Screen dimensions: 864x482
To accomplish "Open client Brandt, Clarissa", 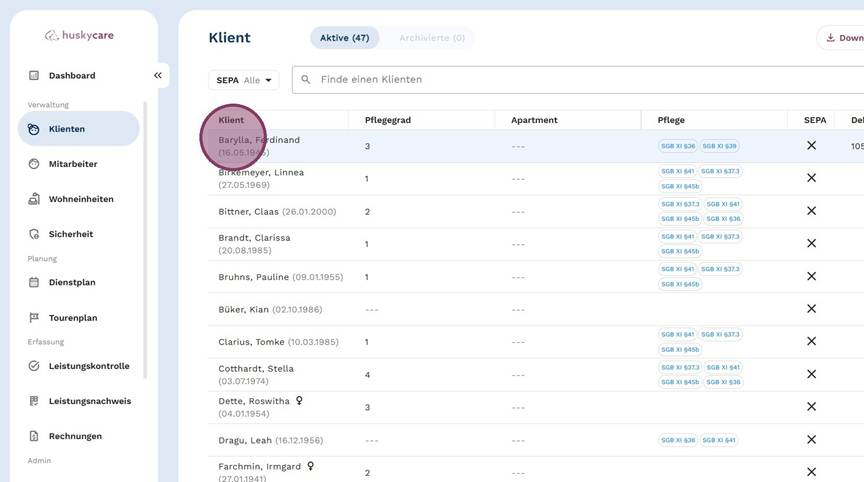I will 255,244.
